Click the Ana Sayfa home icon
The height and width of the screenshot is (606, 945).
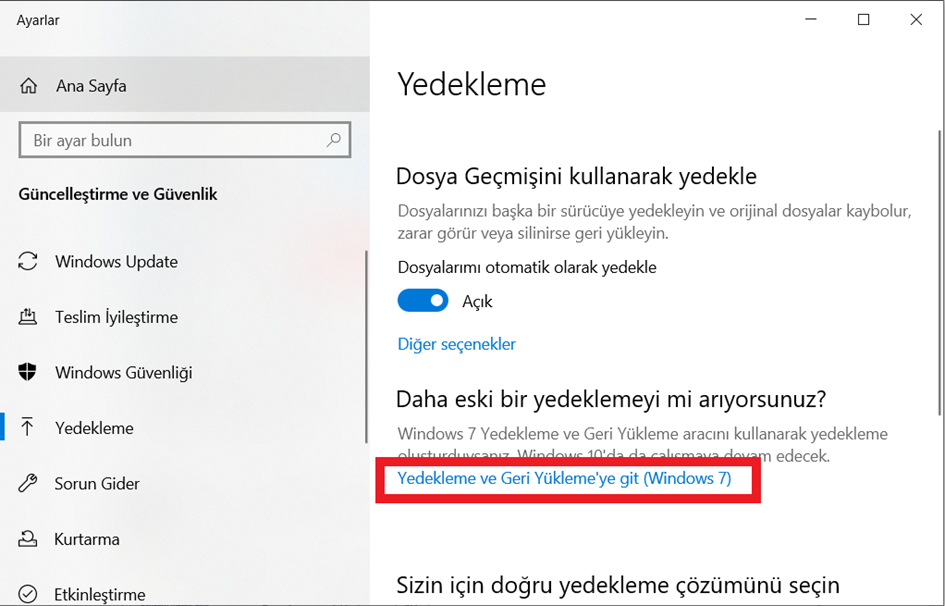28,86
